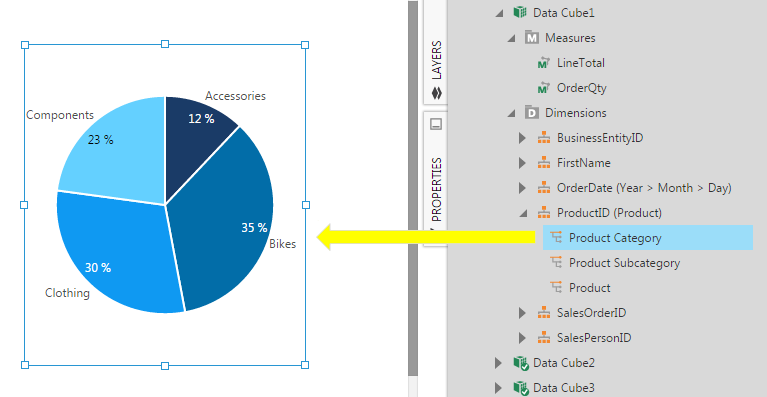The height and width of the screenshot is (397, 767).
Task: Click the Data Cube1 cube icon
Action: (520, 12)
